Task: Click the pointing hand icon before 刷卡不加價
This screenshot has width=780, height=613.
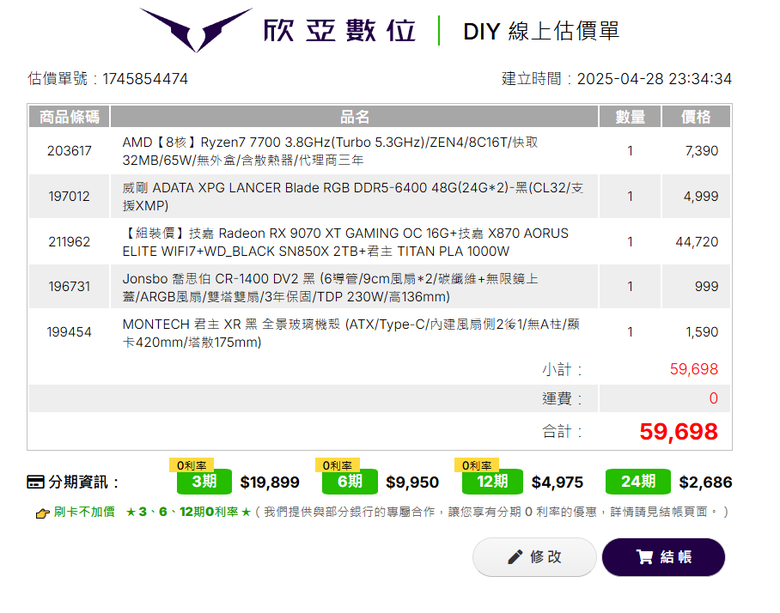Action: click(x=43, y=513)
